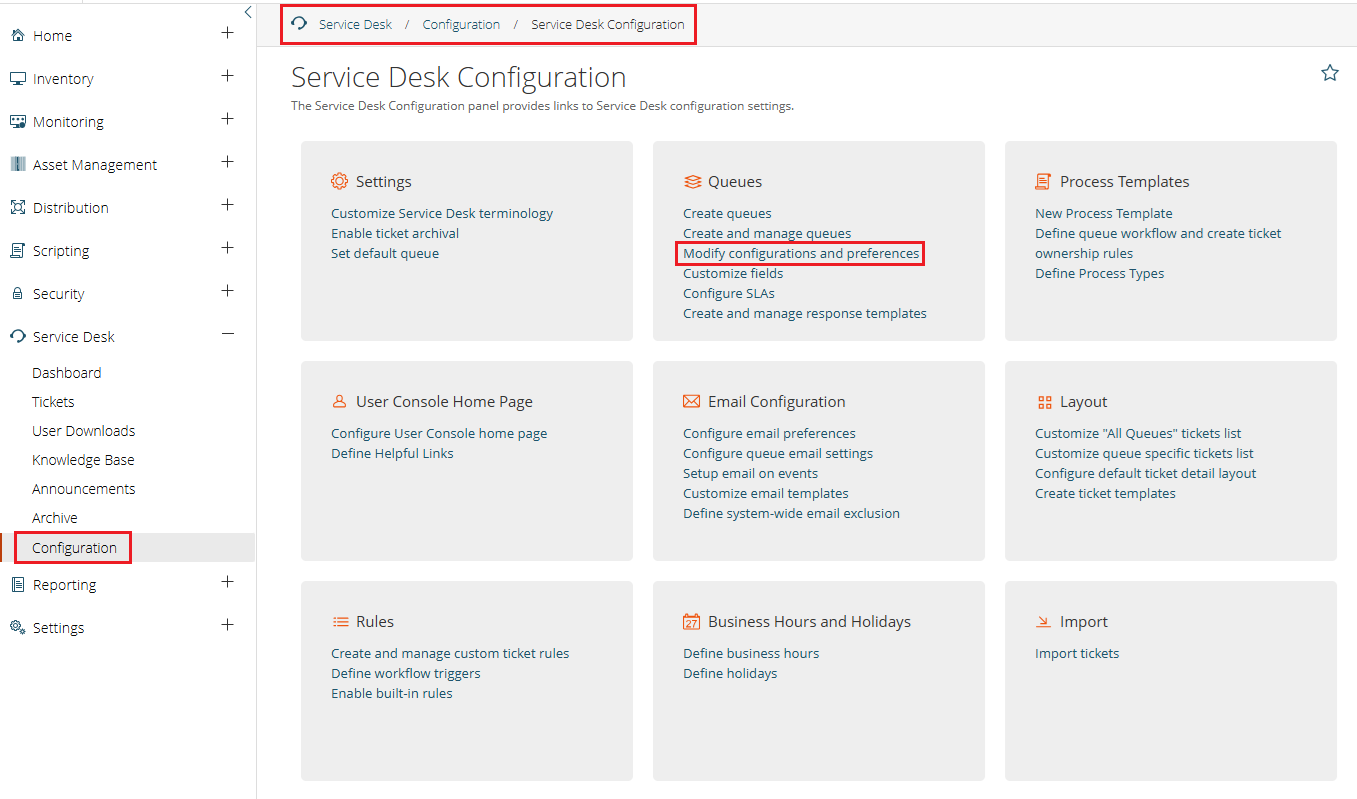1357x799 pixels.
Task: Expand the Security section plus sign
Action: [x=228, y=291]
